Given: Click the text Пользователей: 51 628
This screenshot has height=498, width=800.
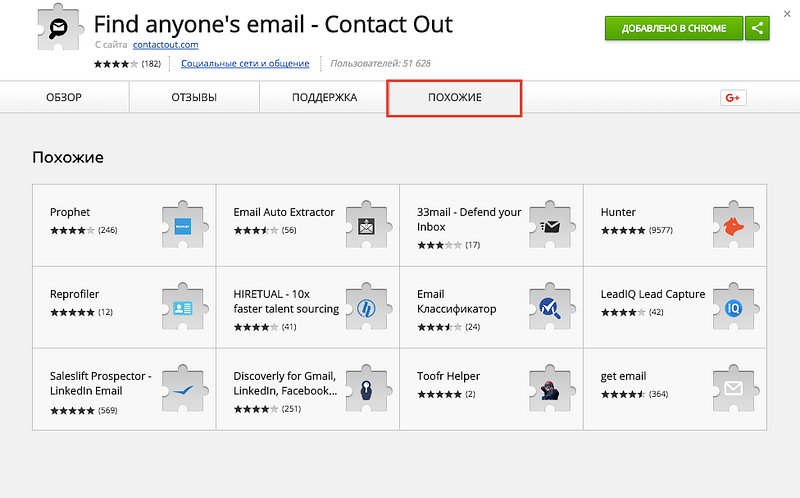Looking at the screenshot, I should (x=380, y=63).
